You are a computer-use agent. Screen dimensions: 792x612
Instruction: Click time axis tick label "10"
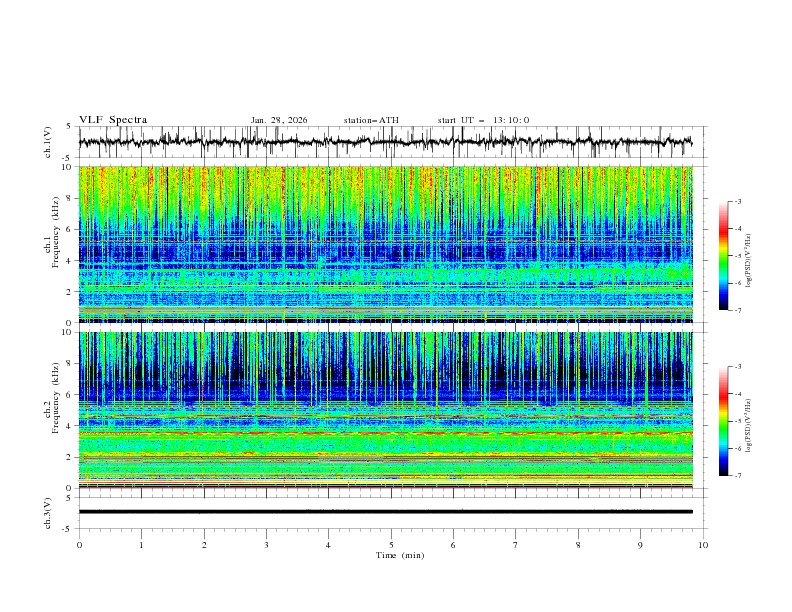703,545
